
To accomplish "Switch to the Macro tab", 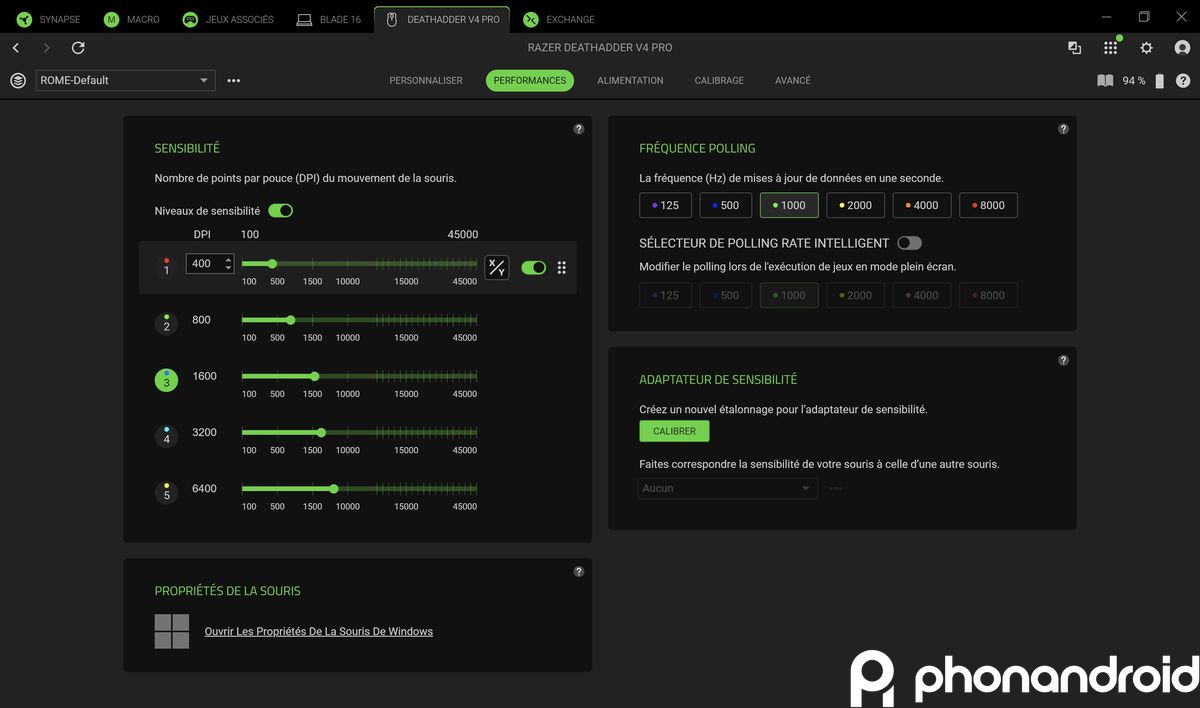I will click(x=132, y=19).
